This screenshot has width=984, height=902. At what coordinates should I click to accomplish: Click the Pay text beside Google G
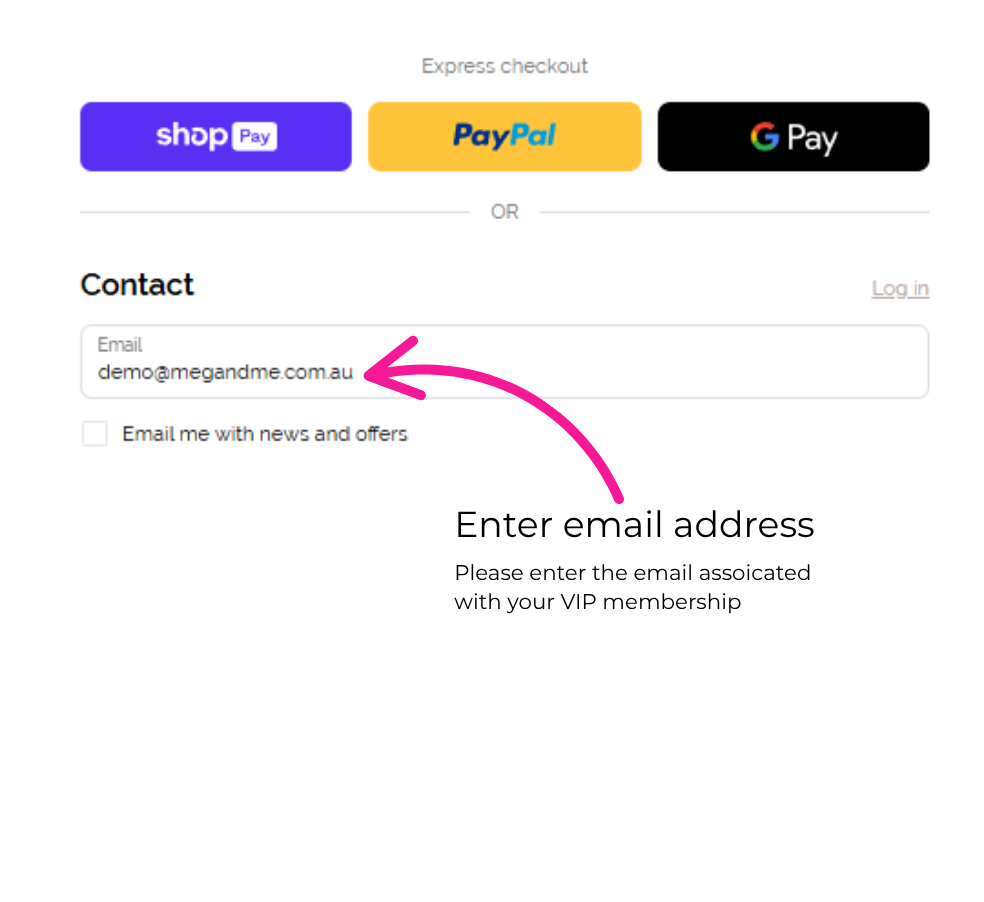812,139
